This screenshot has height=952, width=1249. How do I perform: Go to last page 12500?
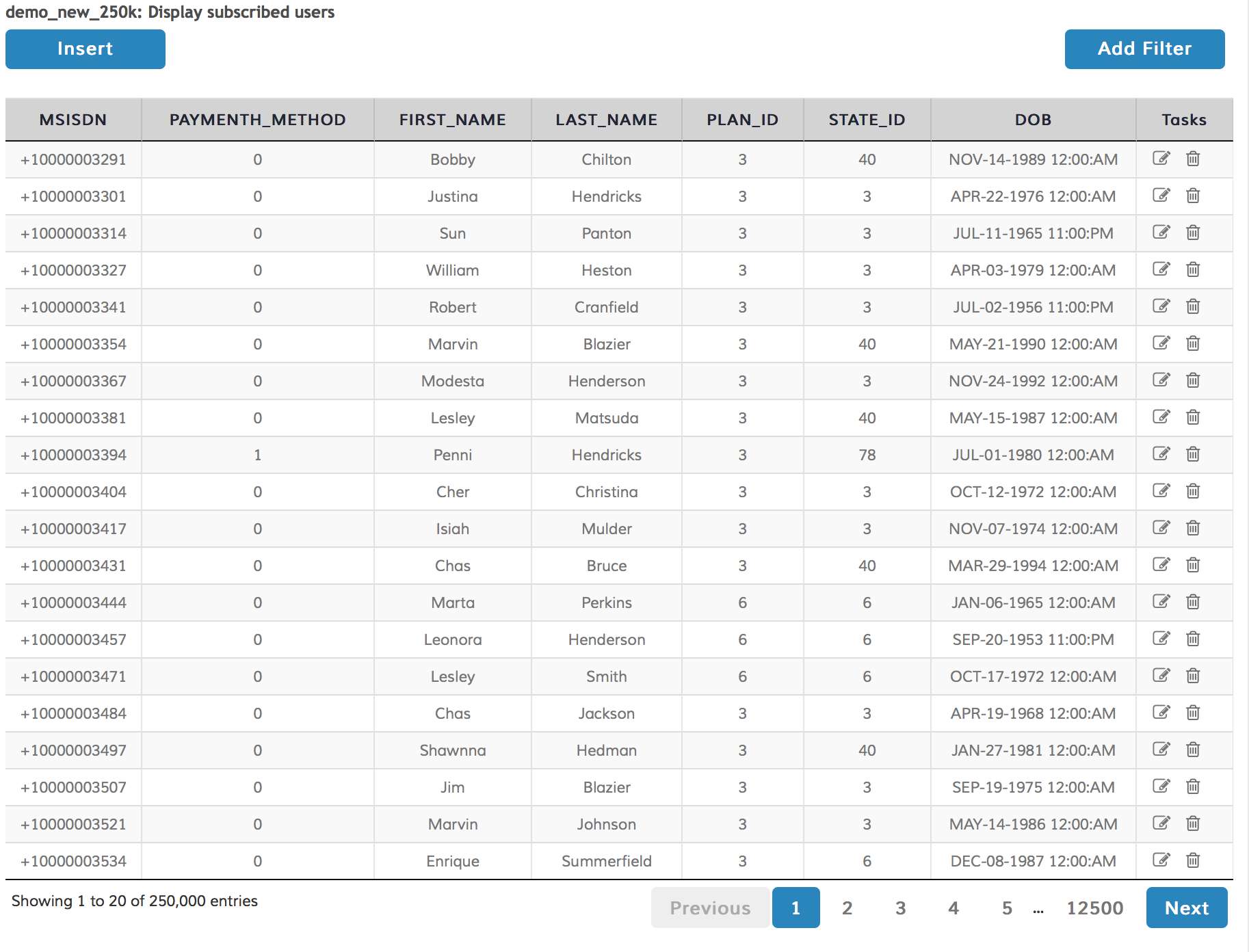click(x=1094, y=908)
